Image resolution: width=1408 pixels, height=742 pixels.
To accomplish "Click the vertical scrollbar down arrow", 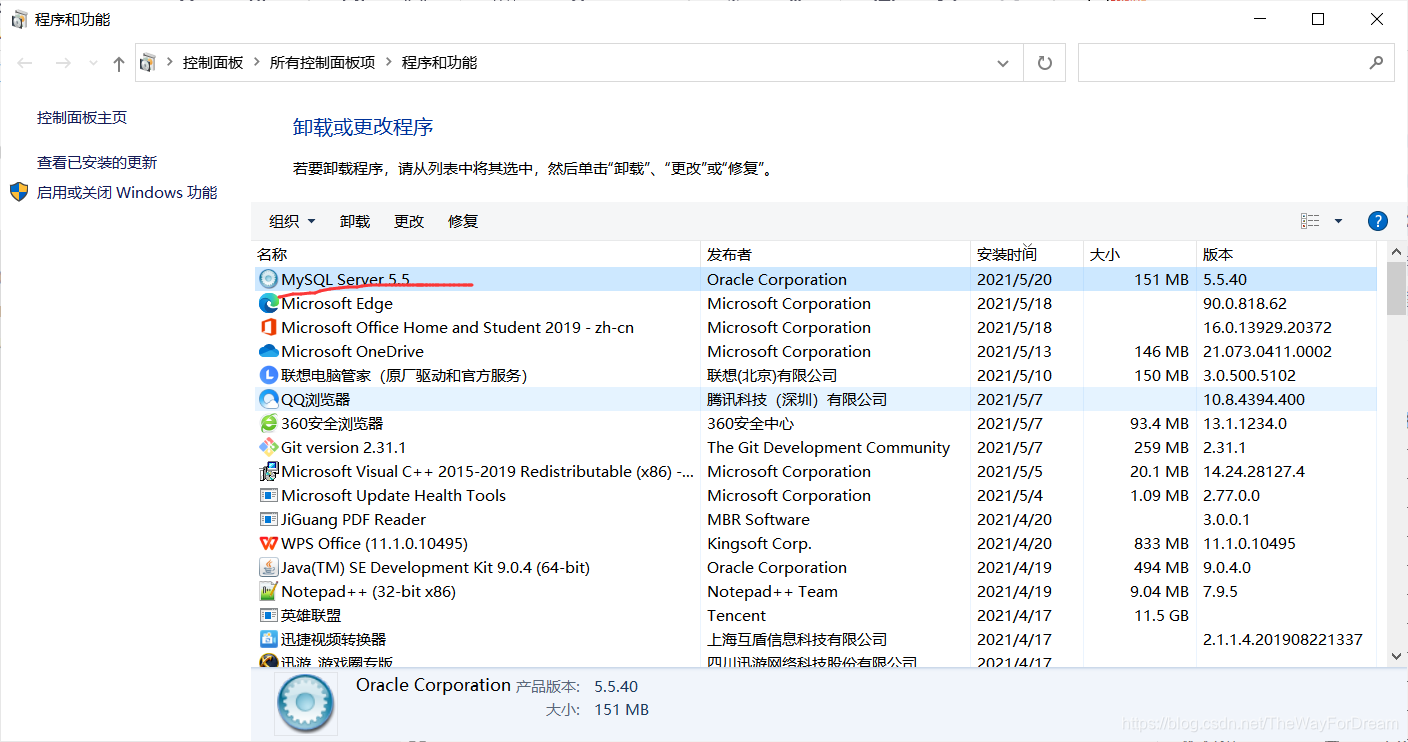I will [x=1397, y=656].
